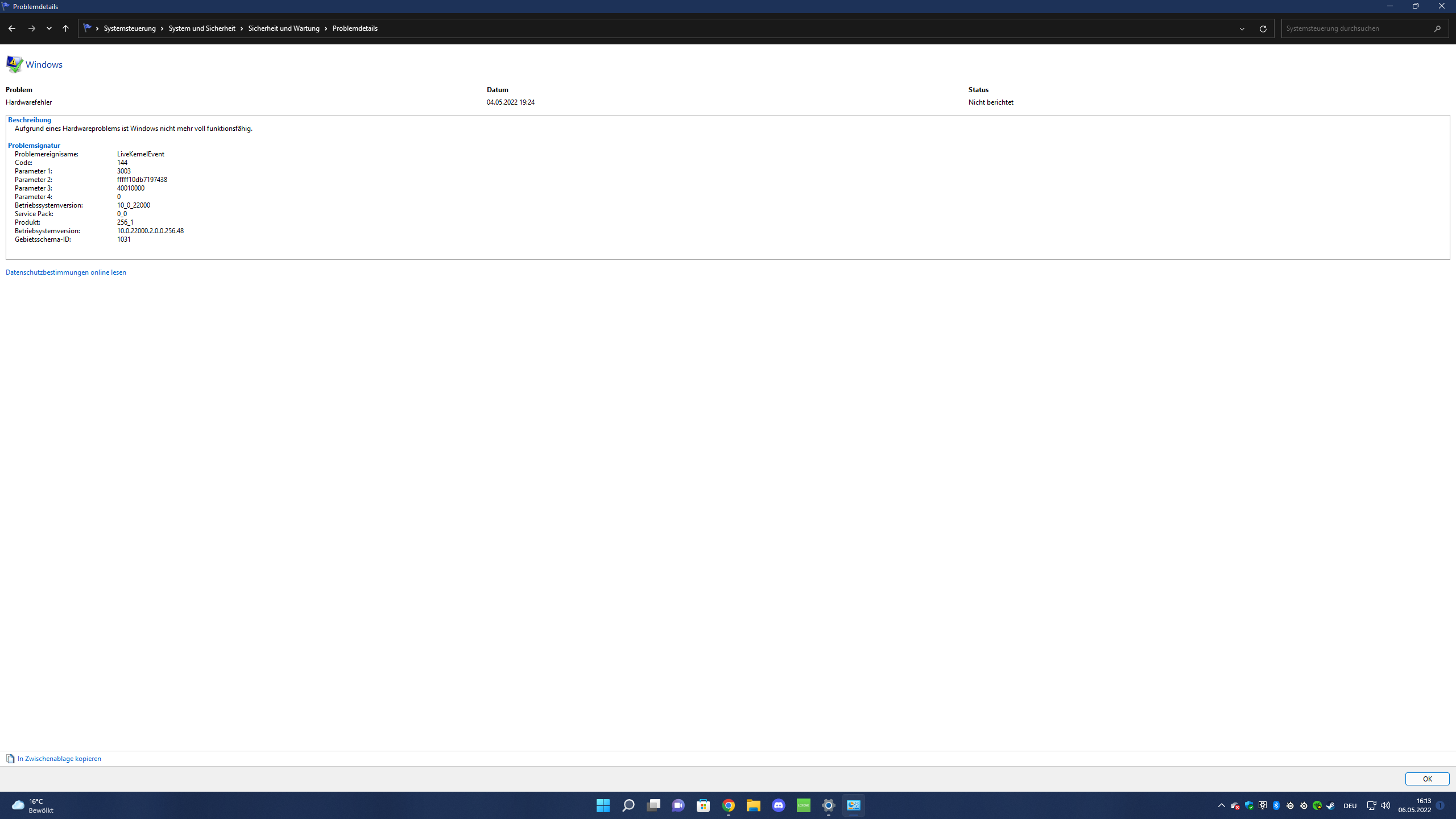Click the back navigation arrow

pyautogui.click(x=12, y=28)
